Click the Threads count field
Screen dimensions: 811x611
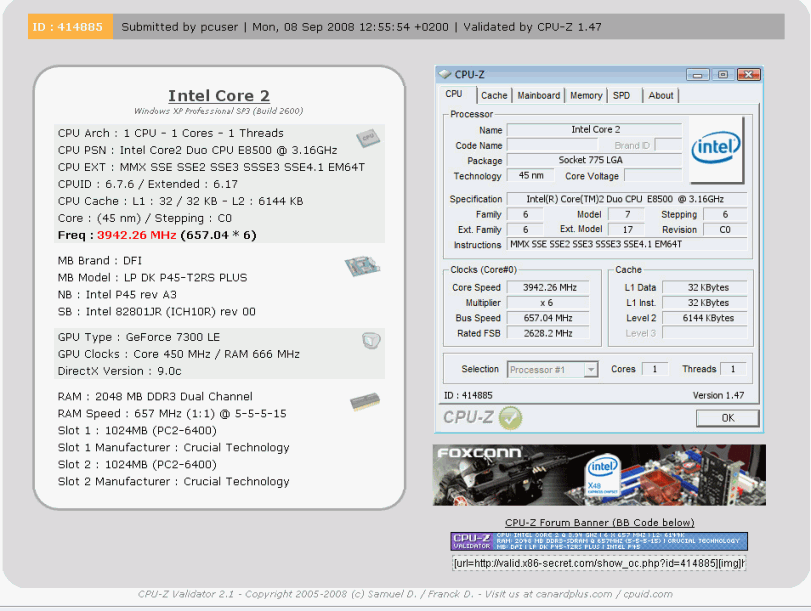(x=732, y=369)
